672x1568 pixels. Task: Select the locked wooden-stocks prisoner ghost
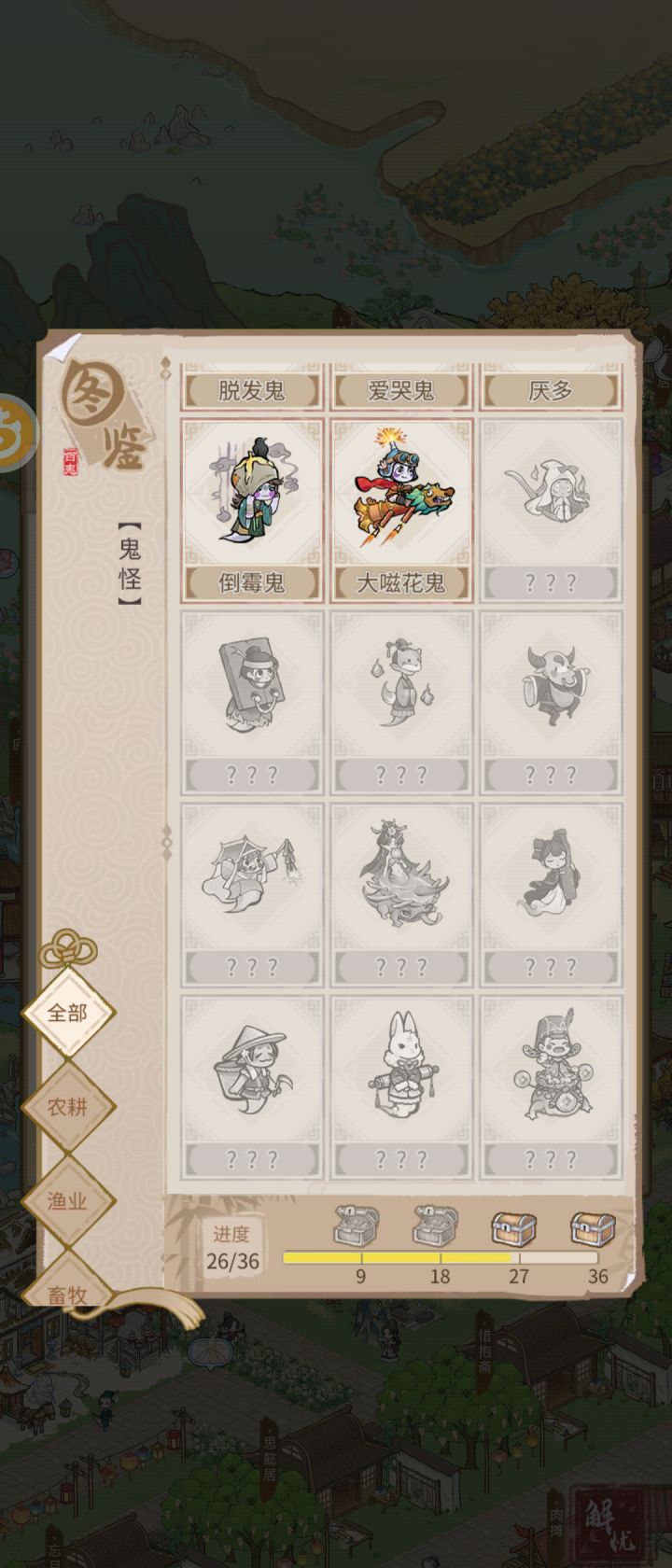tap(252, 702)
